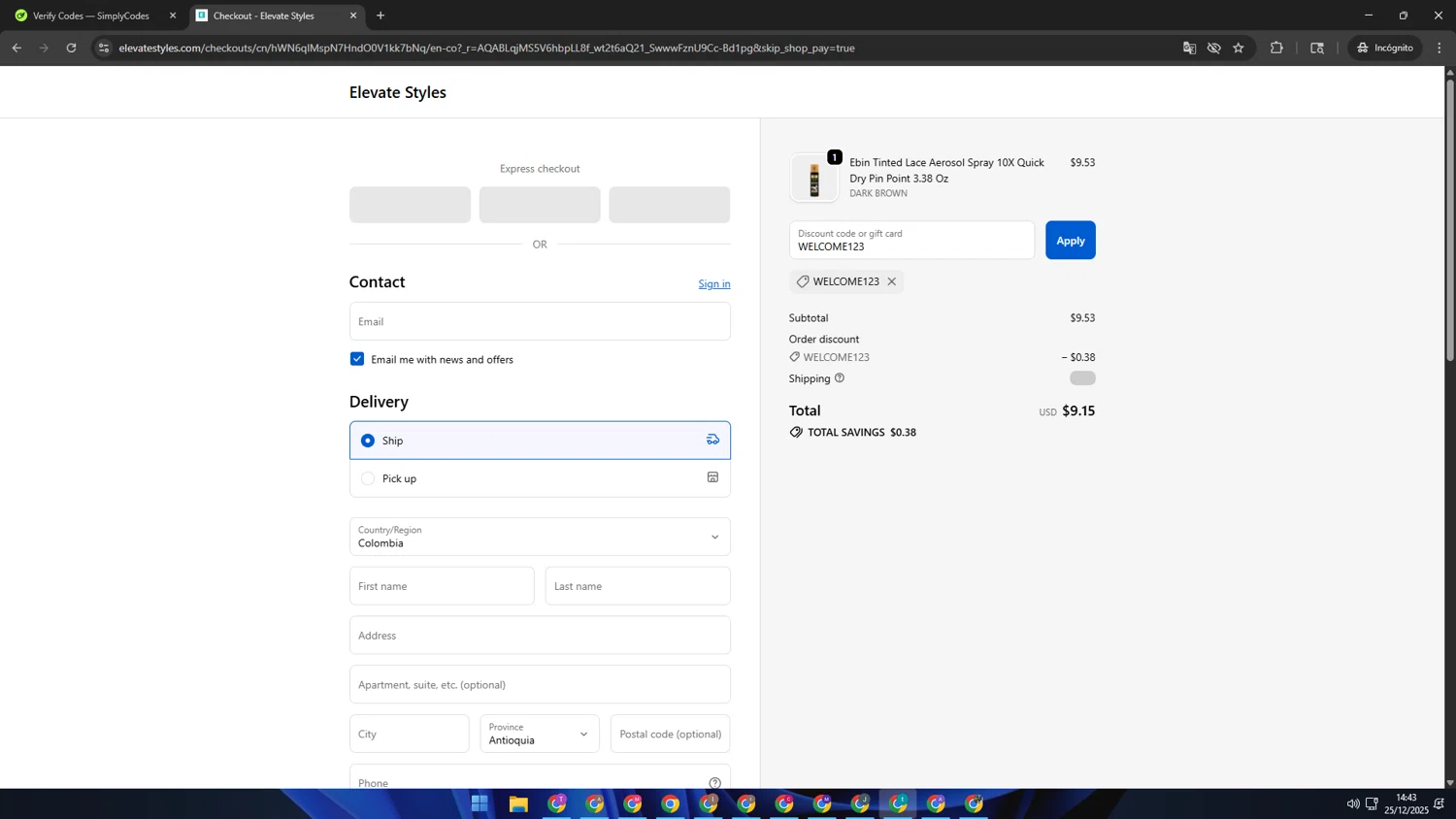
Task: Open the Chrome three-dot menu
Action: 1439,48
